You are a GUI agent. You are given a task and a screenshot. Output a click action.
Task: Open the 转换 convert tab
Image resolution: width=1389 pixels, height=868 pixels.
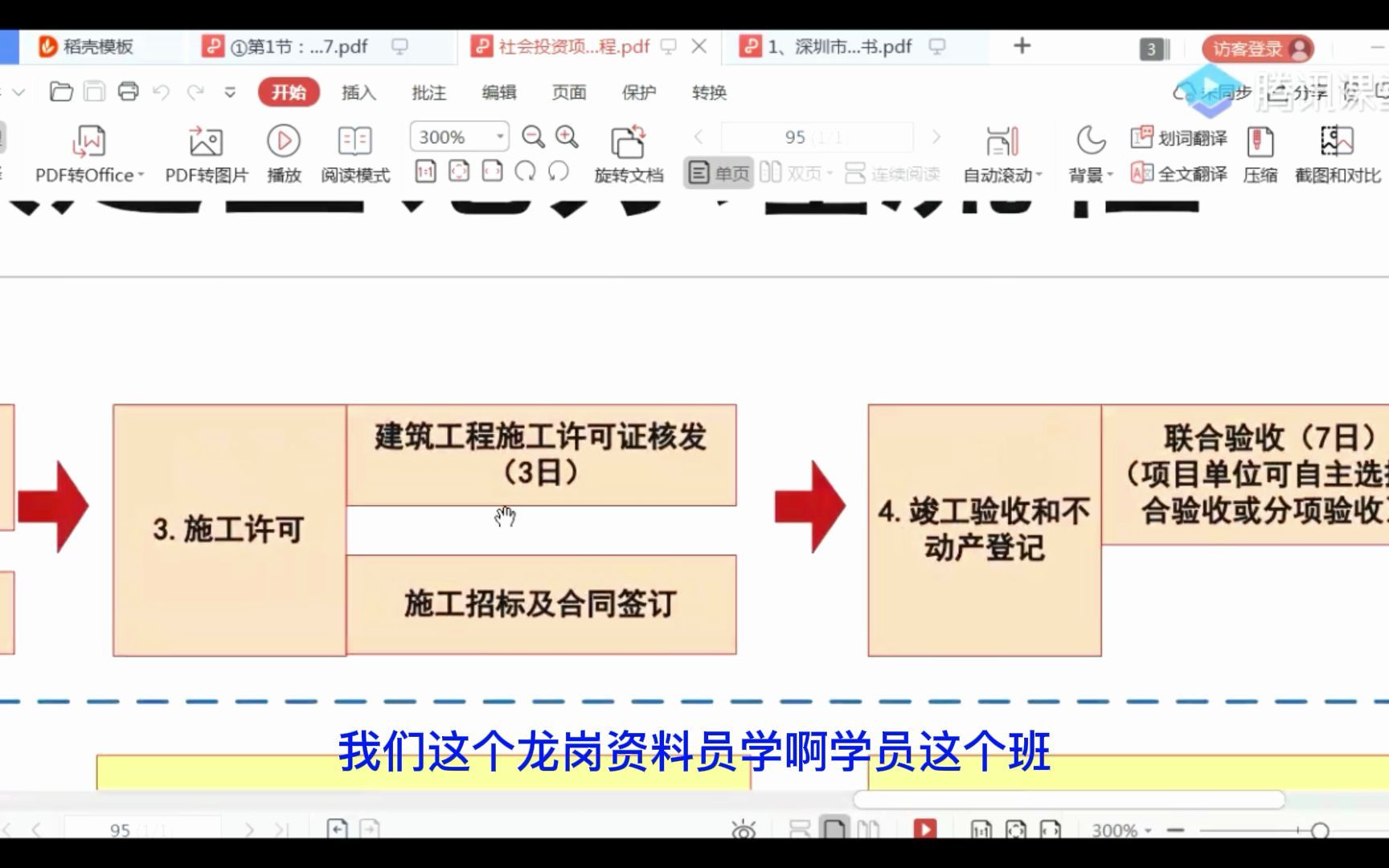(x=709, y=92)
